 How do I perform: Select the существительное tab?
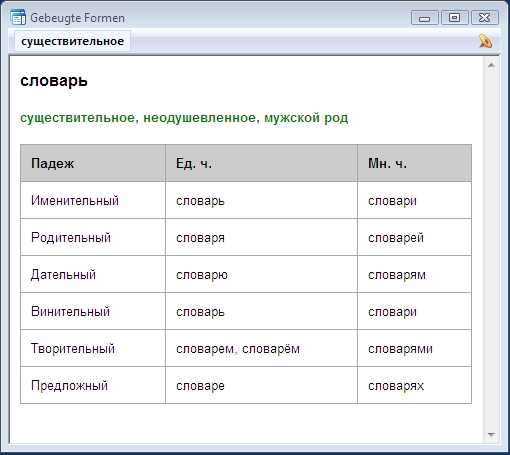coord(72,41)
